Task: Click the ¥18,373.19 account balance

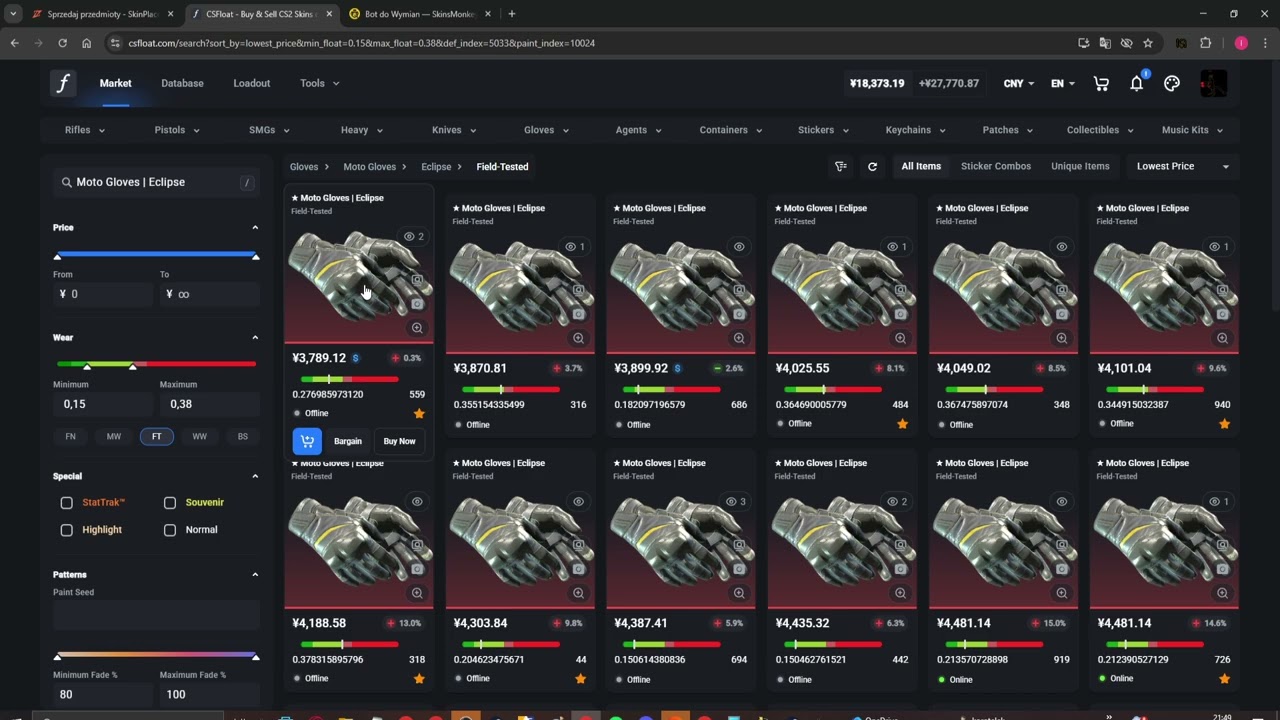Action: coord(877,84)
